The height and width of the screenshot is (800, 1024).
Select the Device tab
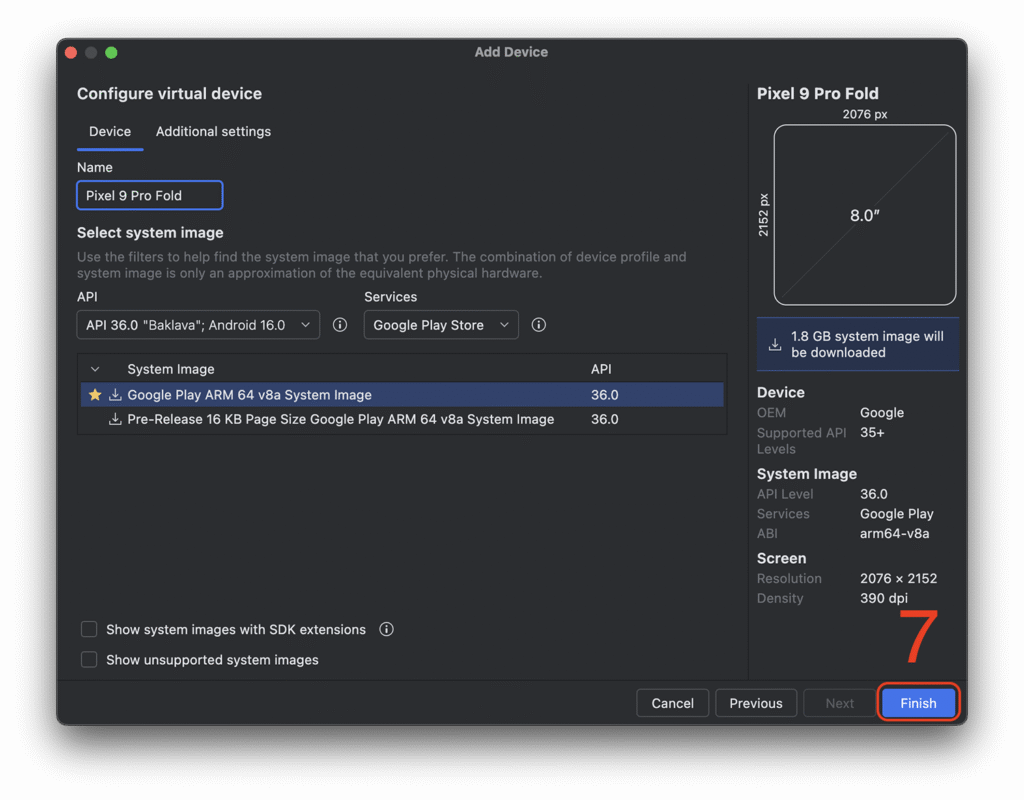click(x=110, y=132)
